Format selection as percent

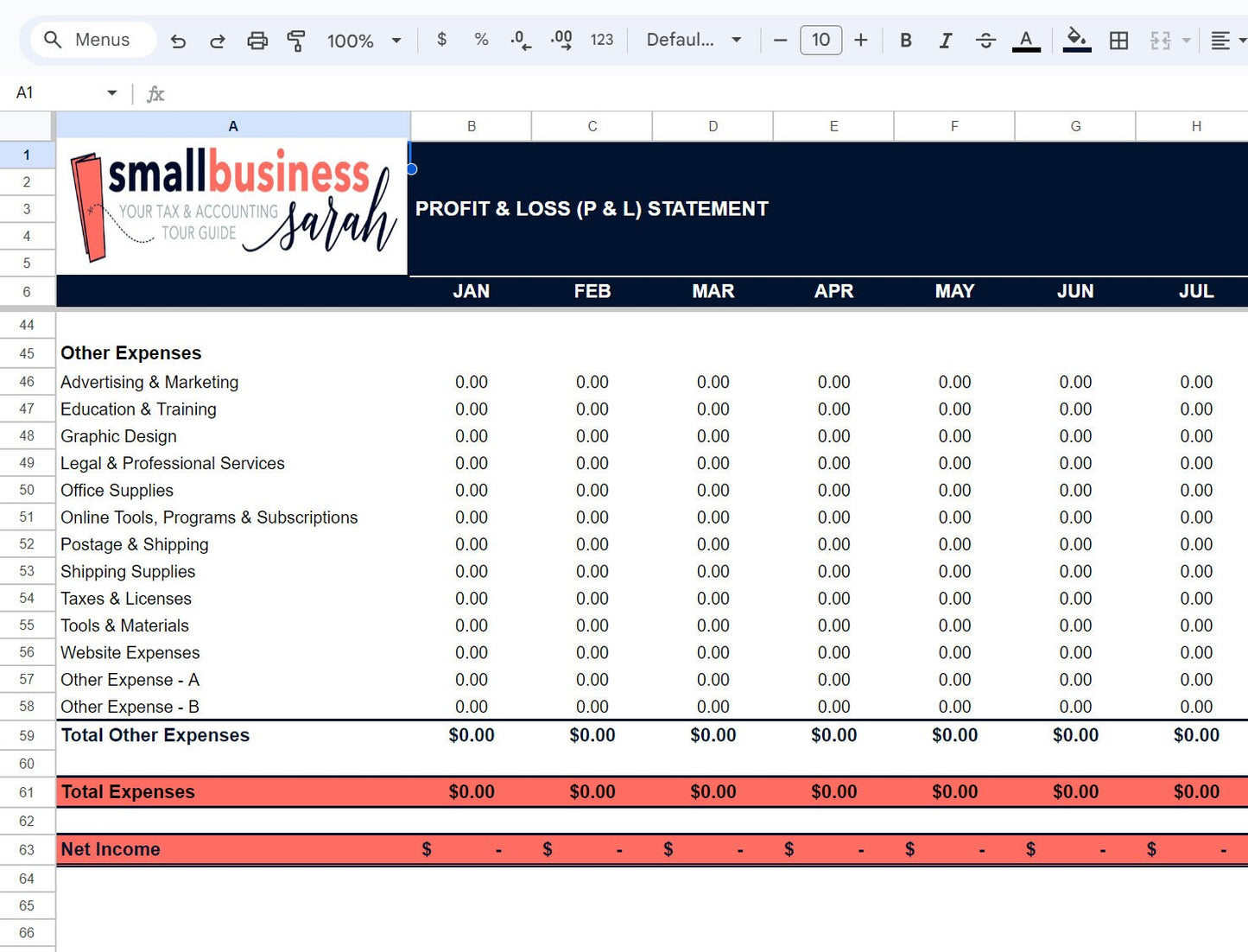(x=480, y=40)
